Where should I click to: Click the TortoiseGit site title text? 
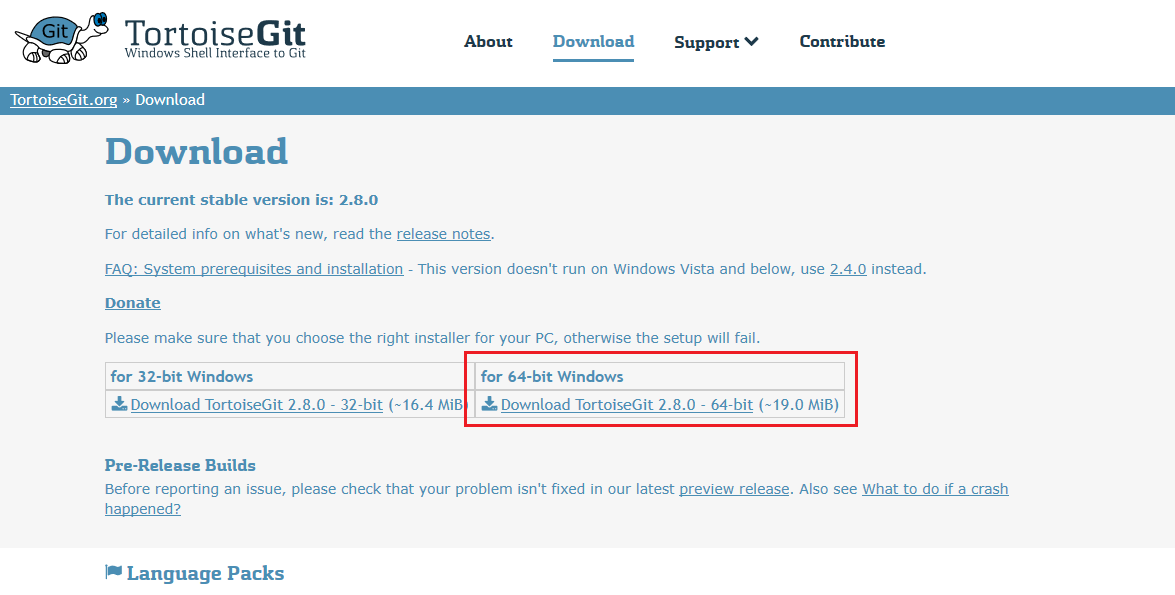(215, 33)
